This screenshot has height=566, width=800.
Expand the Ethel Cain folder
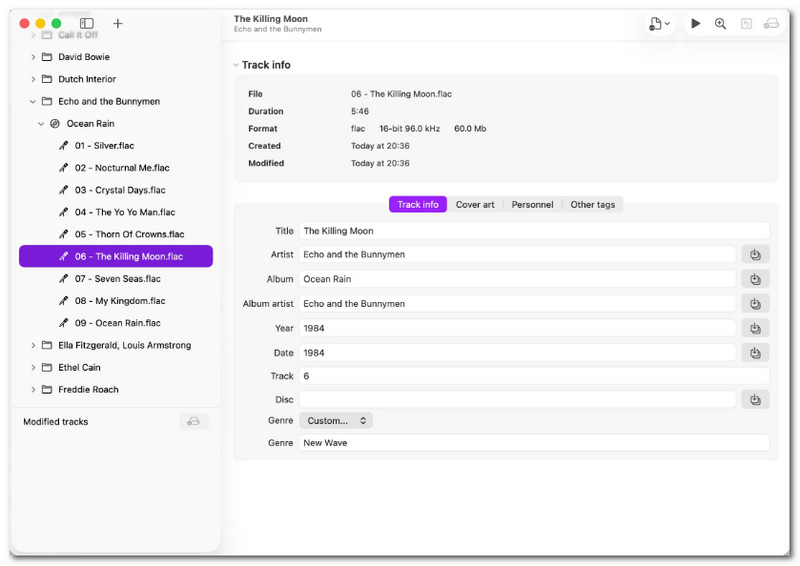click(x=33, y=367)
